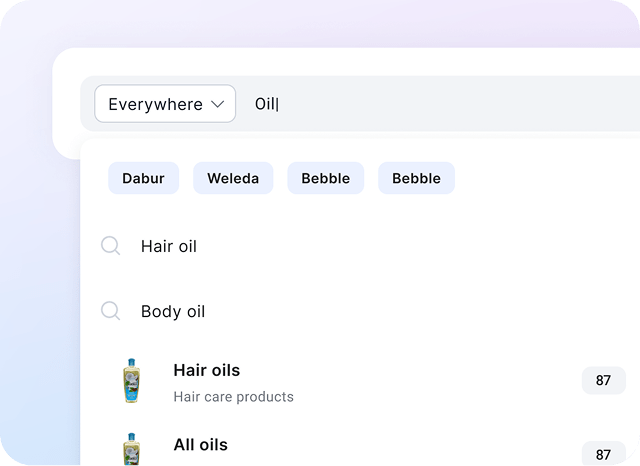The image size is (640, 466).
Task: Open the Hair oils bottle thumbnail
Action: point(131,381)
